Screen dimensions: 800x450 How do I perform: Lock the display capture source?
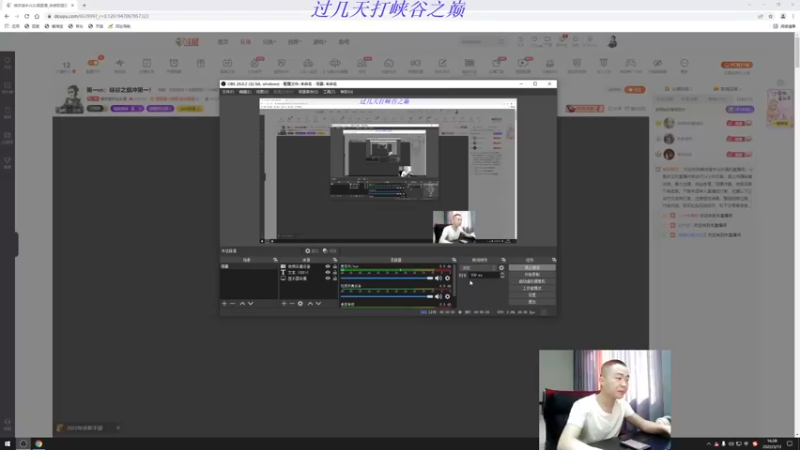coord(335,279)
